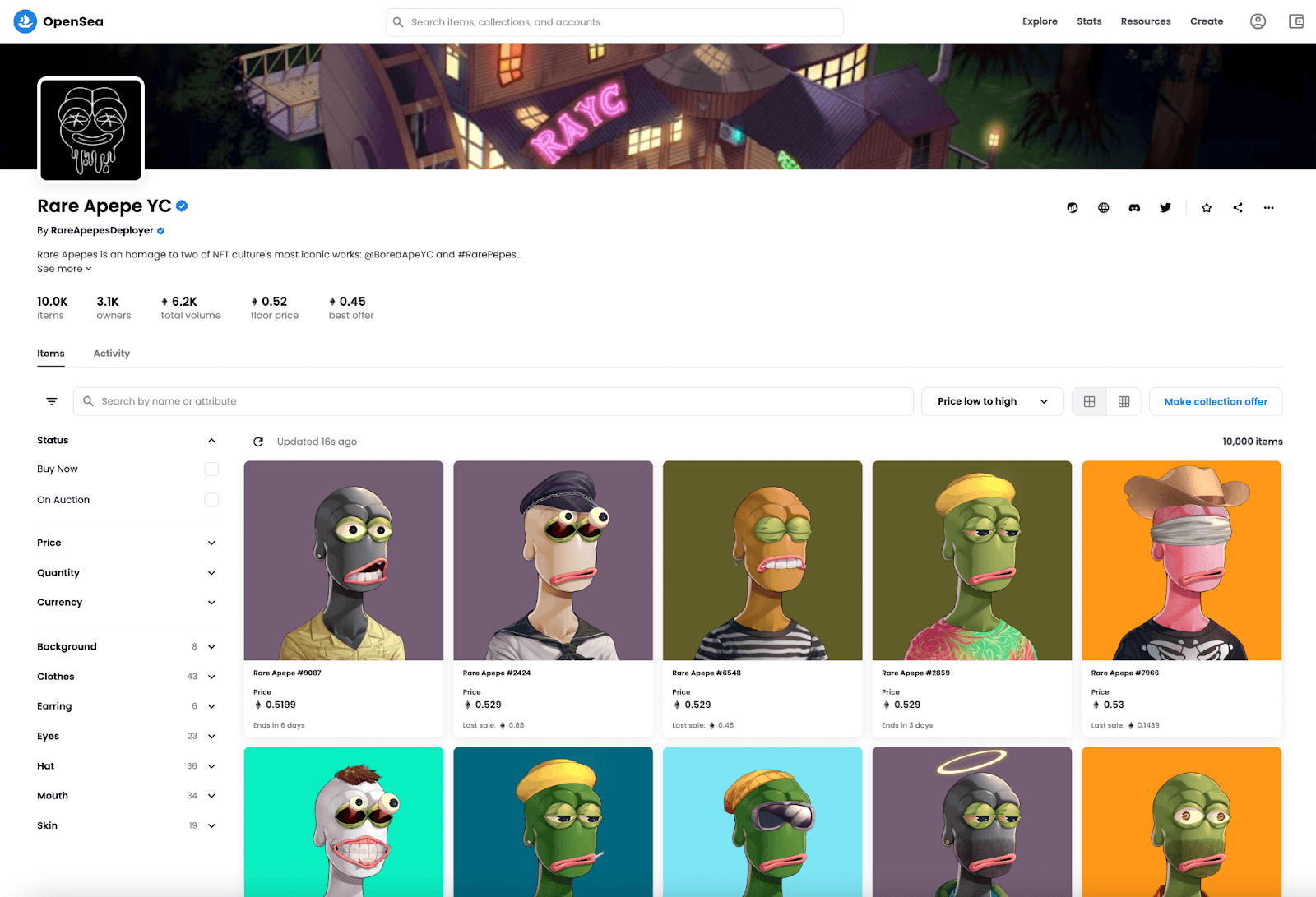This screenshot has width=1316, height=897.
Task: Click the 10,000 items count text
Action: click(1252, 442)
